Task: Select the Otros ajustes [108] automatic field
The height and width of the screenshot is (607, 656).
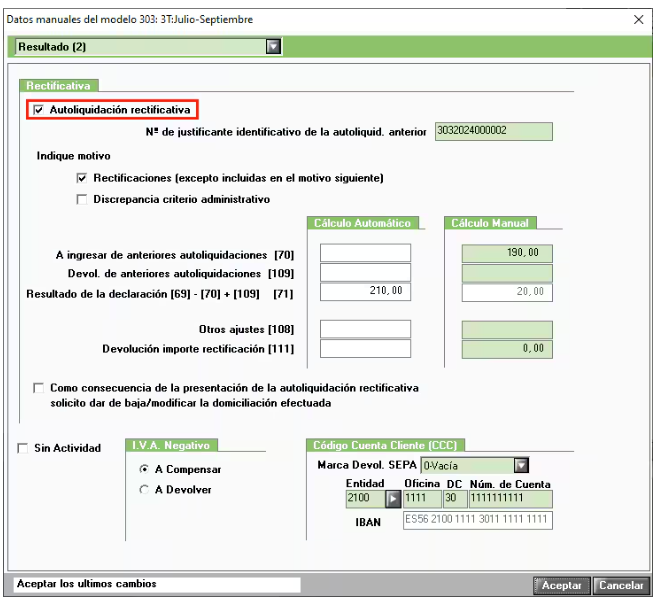Action: [365, 328]
